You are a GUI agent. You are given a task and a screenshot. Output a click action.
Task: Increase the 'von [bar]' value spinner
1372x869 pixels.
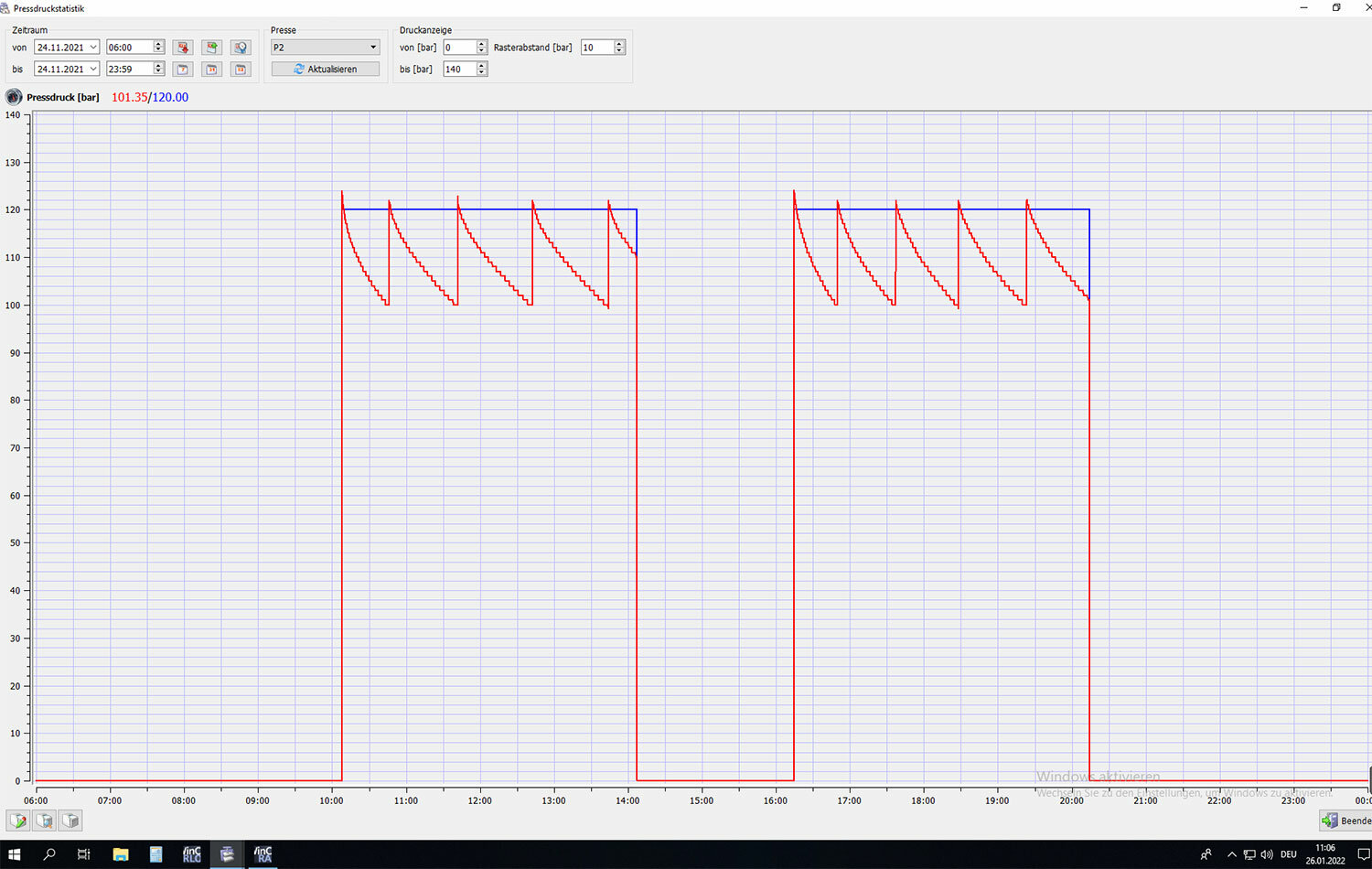click(x=482, y=43)
